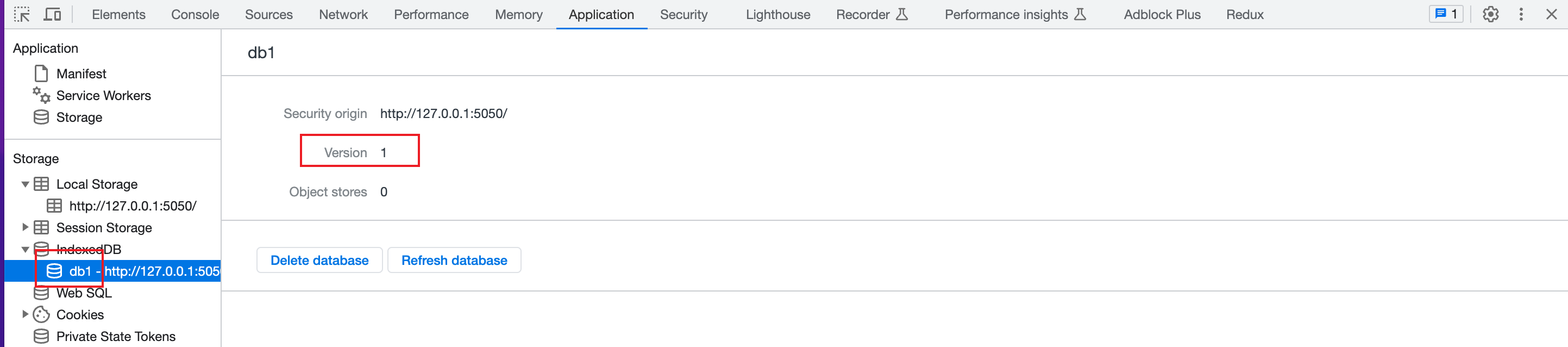Open the Service Workers gears icon
The image size is (1568, 347).
click(41, 96)
